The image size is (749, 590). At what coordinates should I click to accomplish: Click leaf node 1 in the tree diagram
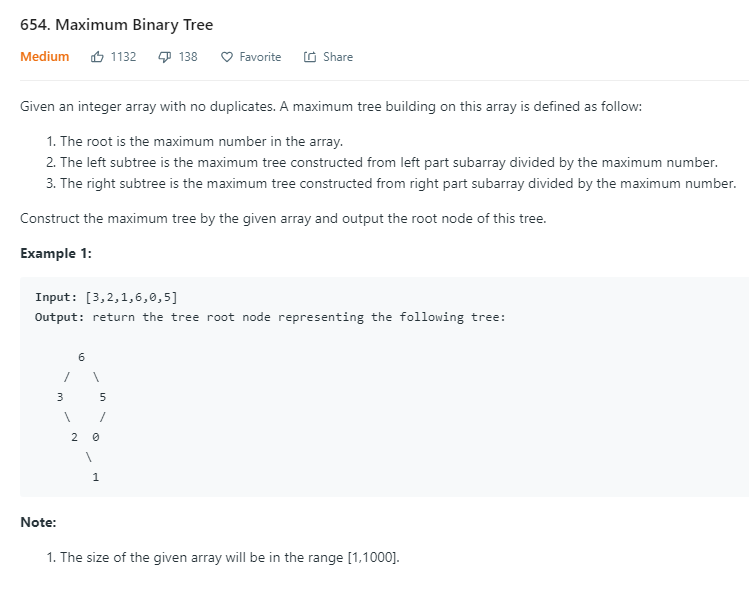[96, 477]
